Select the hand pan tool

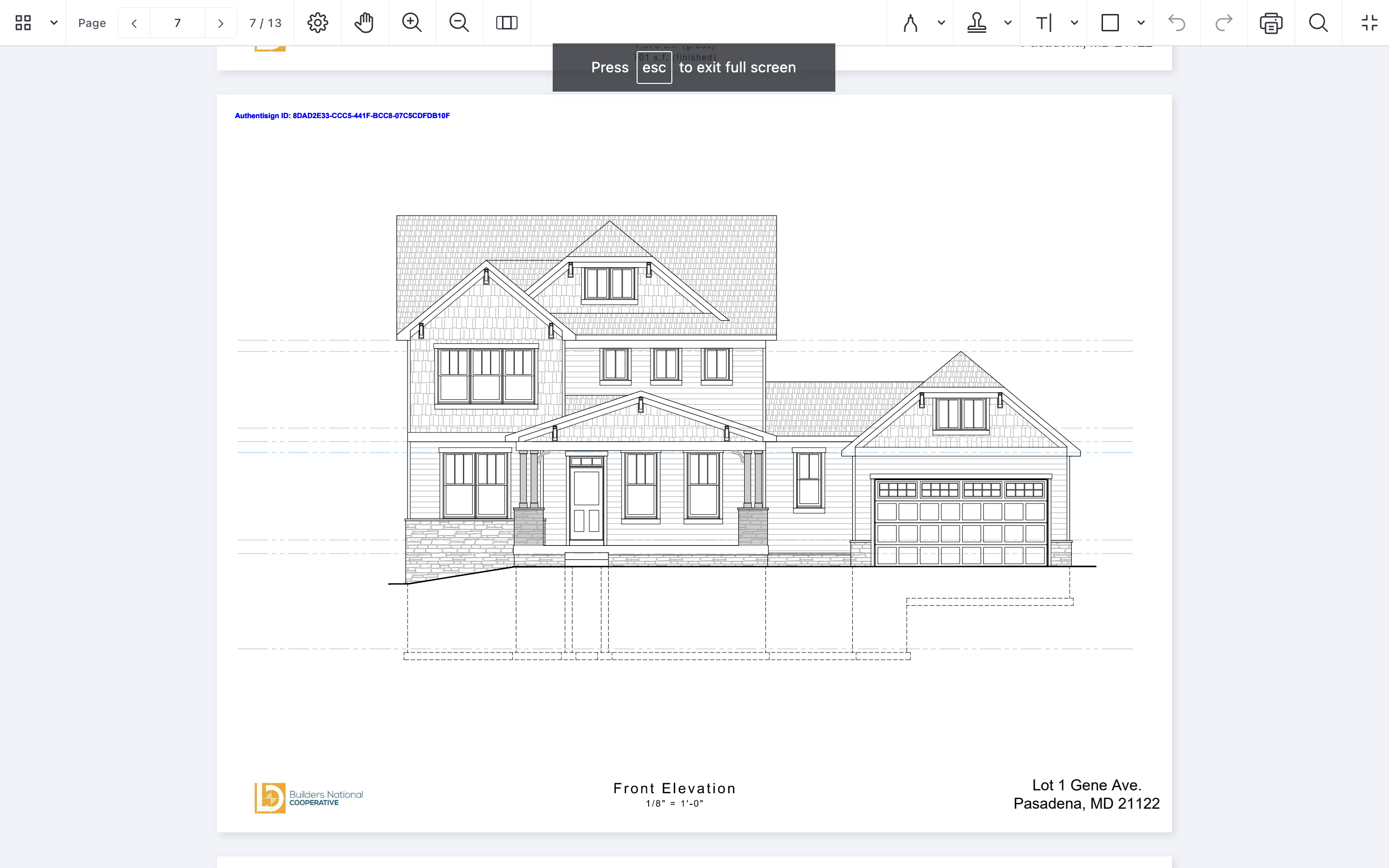click(x=365, y=23)
